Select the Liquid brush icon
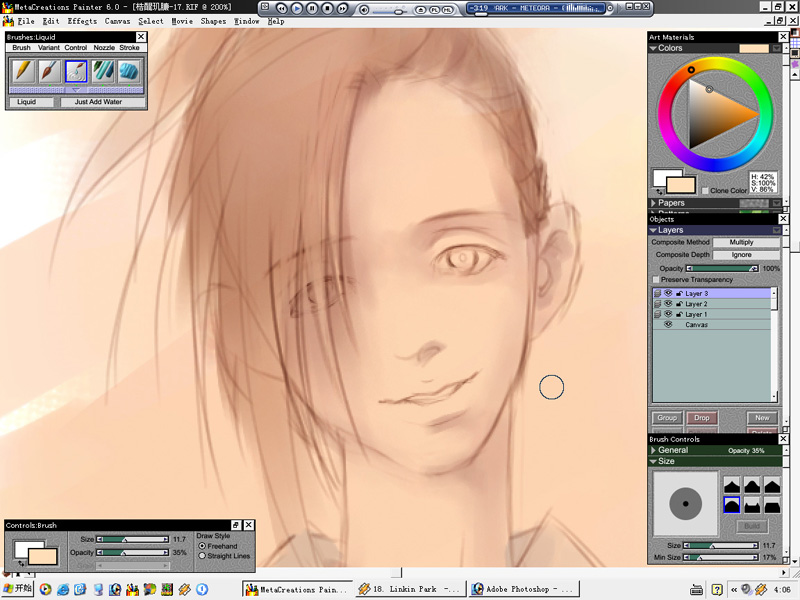The width and height of the screenshot is (800, 600). (x=76, y=71)
